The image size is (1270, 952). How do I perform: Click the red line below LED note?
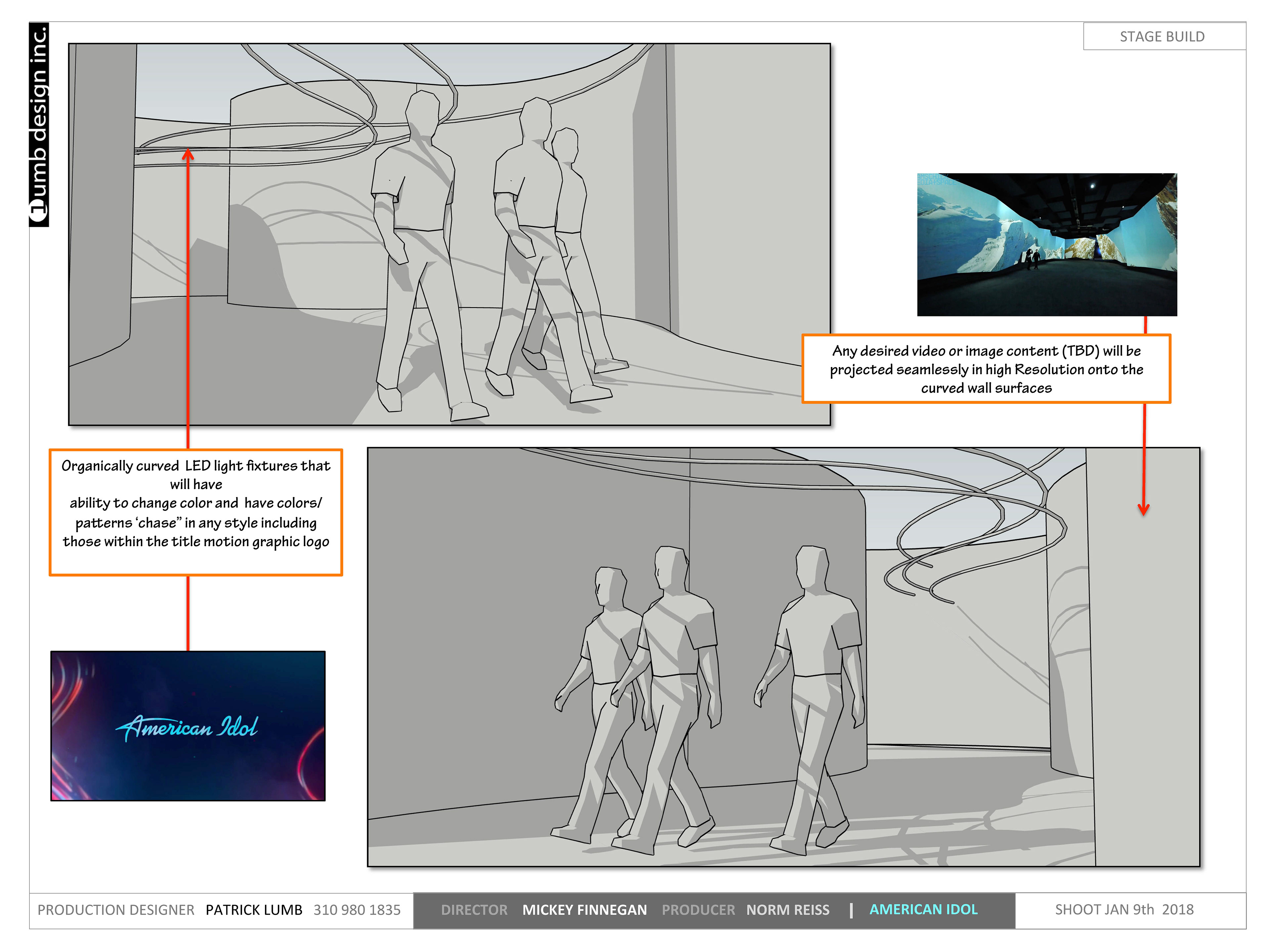coord(188,613)
